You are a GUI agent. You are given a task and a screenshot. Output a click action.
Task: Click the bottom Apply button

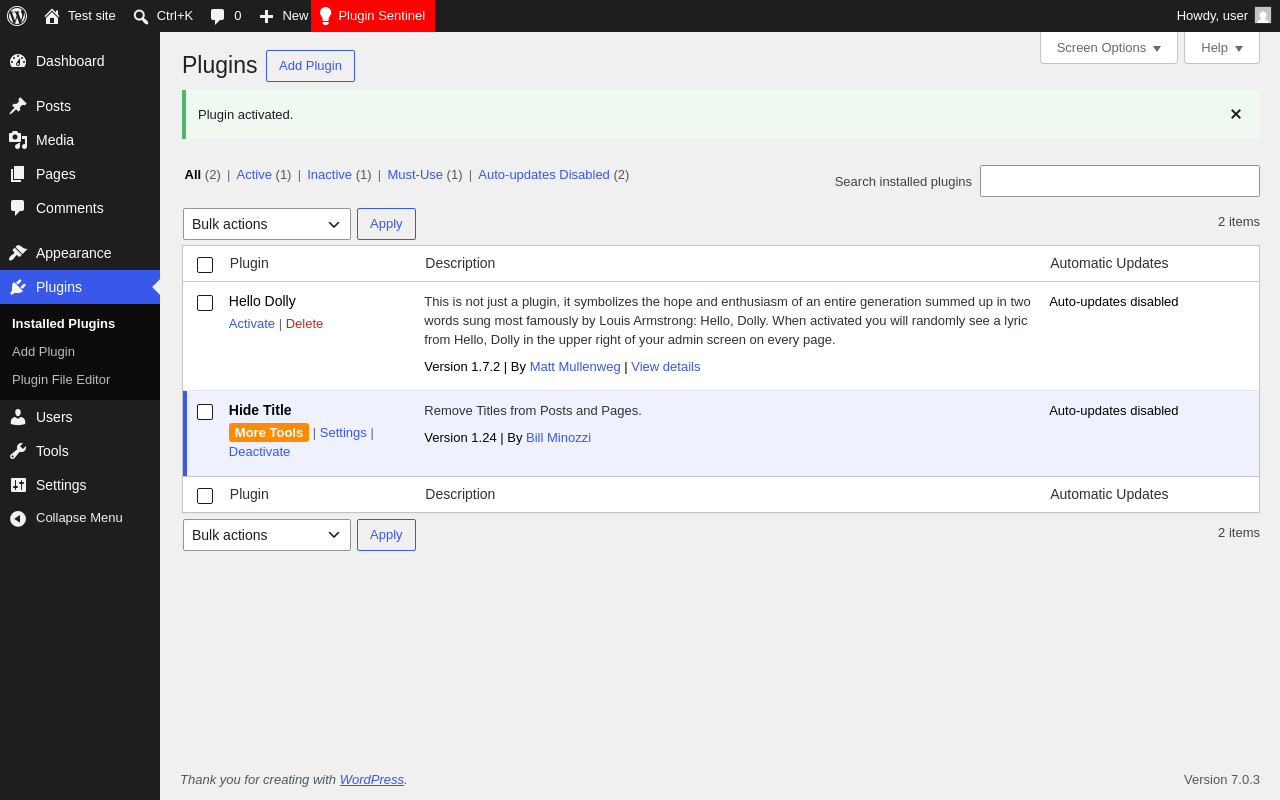[386, 535]
